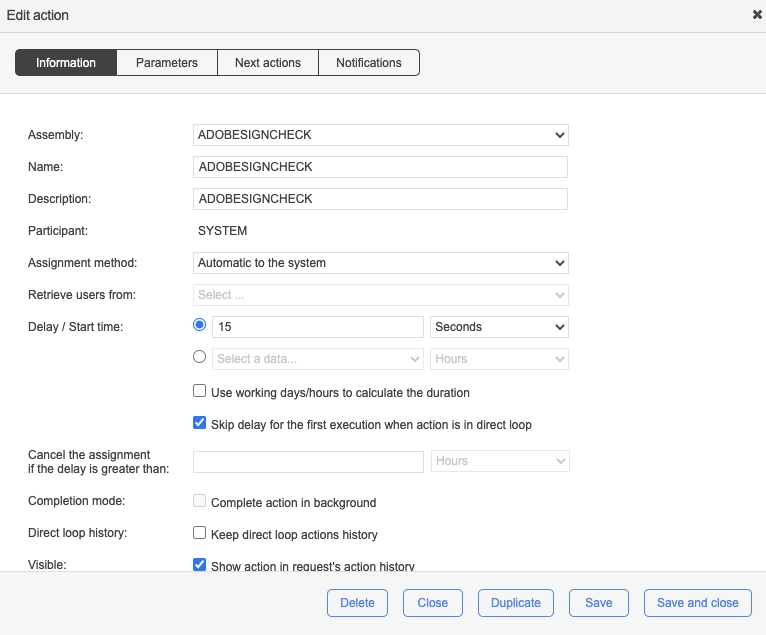Screen dimensions: 766x635
Task: Expand the Assembly dropdown
Action: point(380,135)
